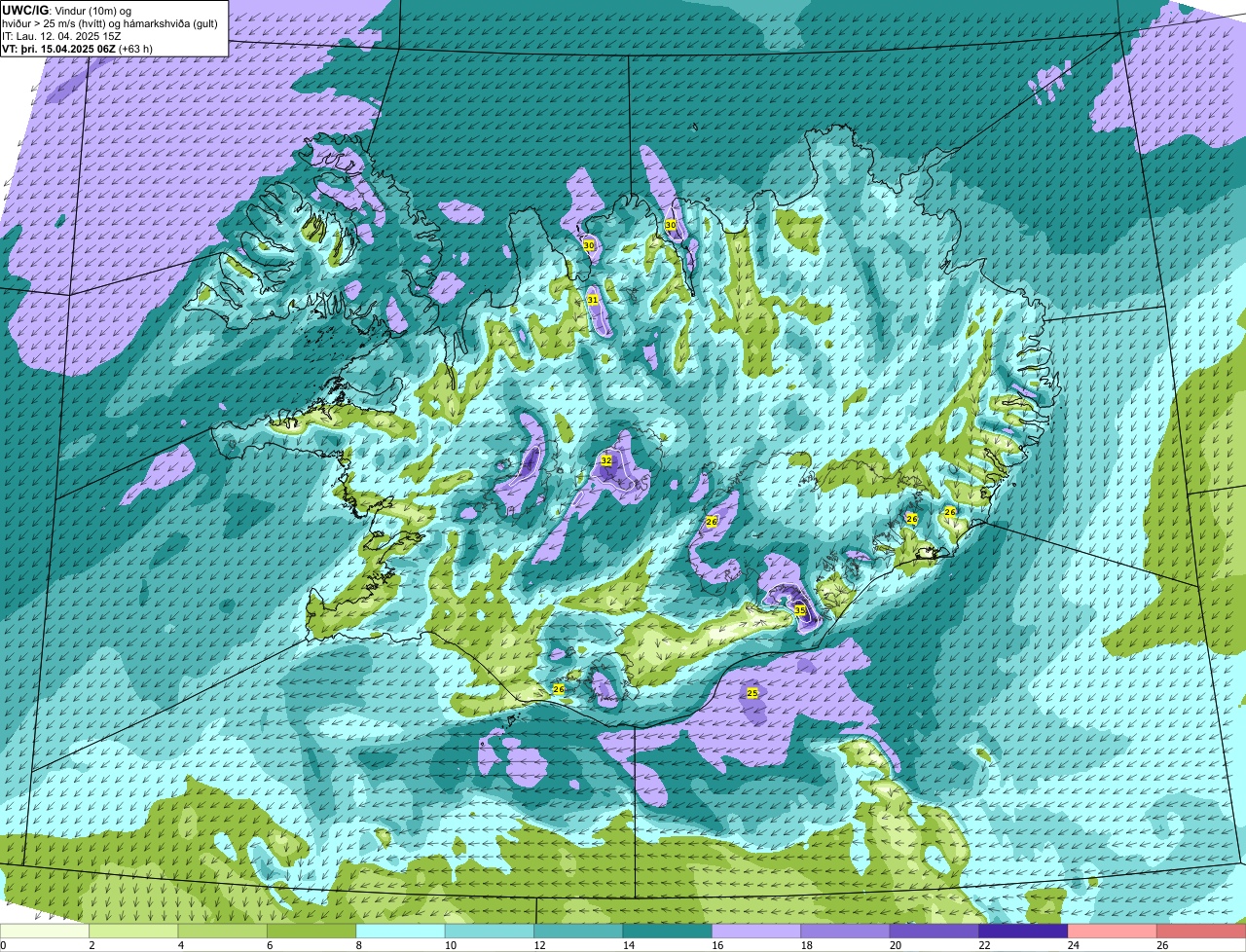Click legend scale value 2

92,945
